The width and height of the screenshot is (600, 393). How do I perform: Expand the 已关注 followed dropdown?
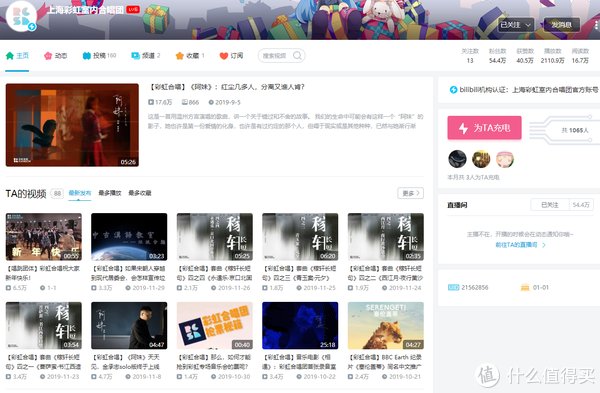516,25
